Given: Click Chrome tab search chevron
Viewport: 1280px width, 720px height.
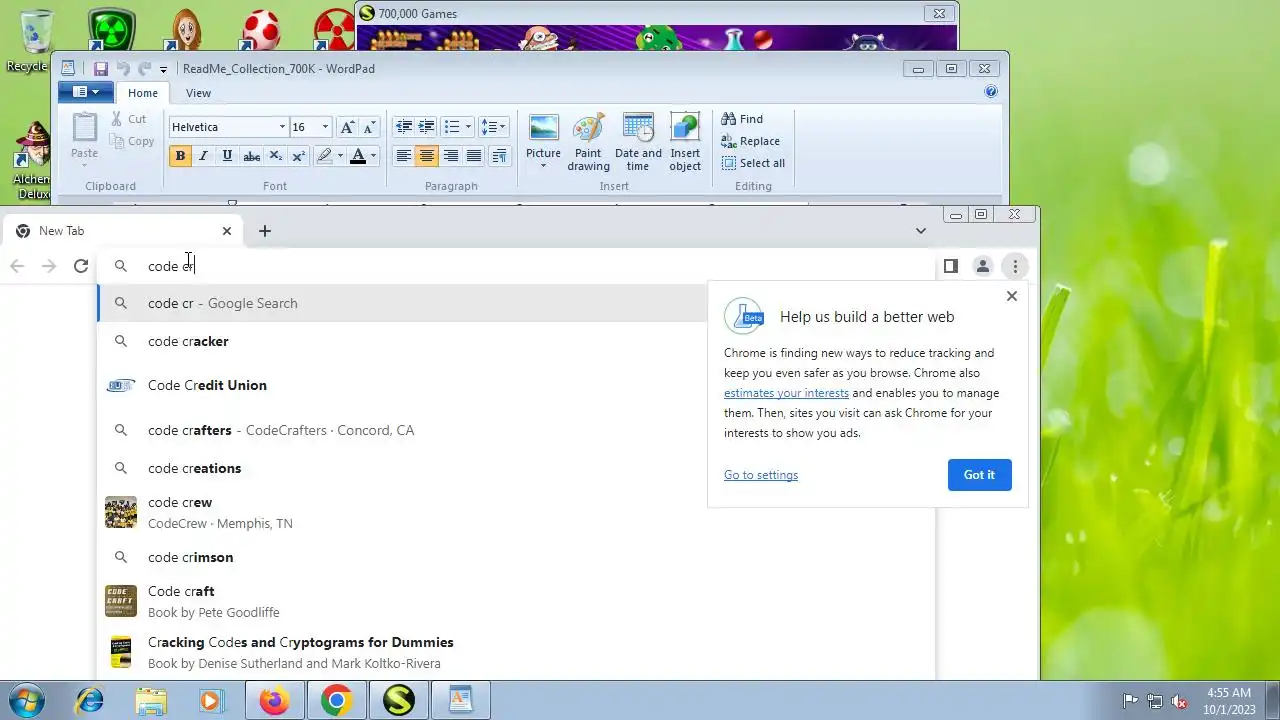Looking at the screenshot, I should click(921, 231).
